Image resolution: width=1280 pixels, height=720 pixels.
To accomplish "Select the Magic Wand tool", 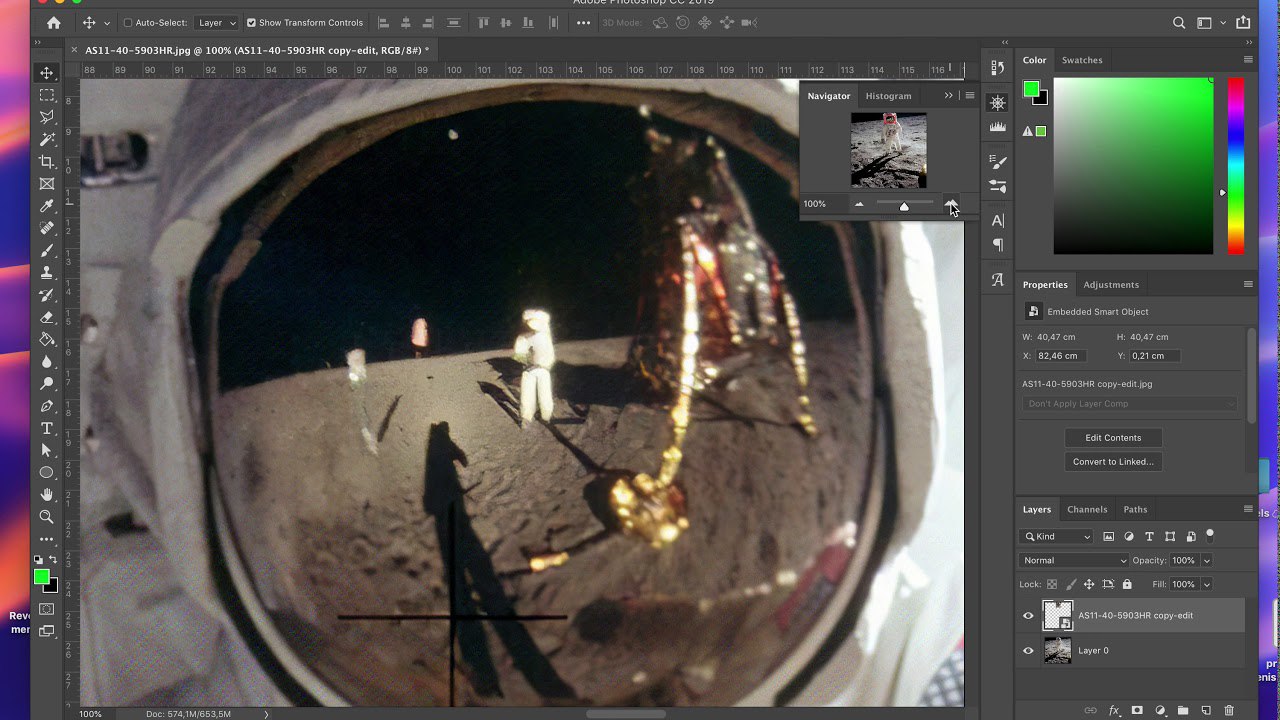I will coord(46,139).
